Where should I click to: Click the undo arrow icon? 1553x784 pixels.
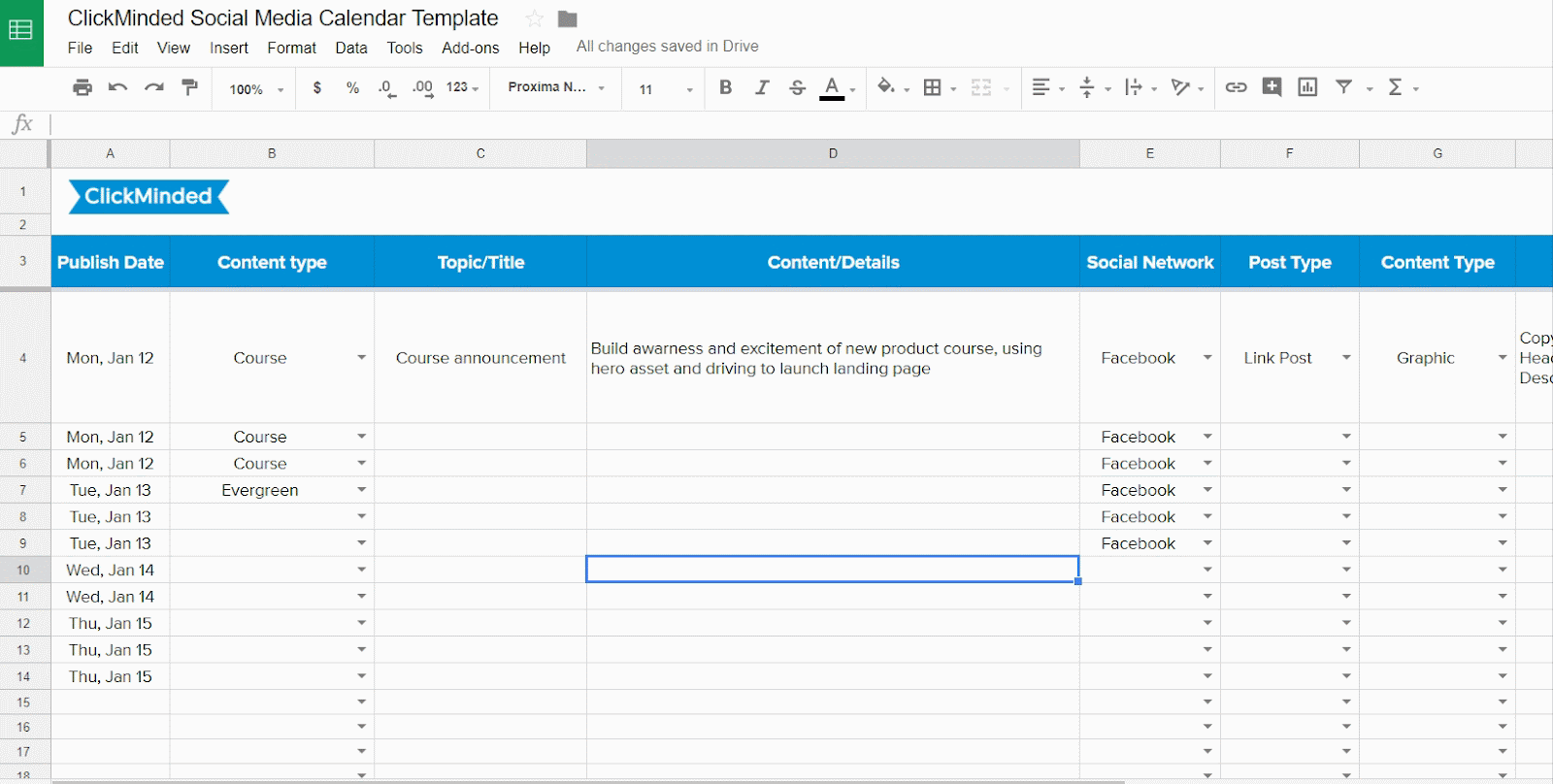coord(118,87)
